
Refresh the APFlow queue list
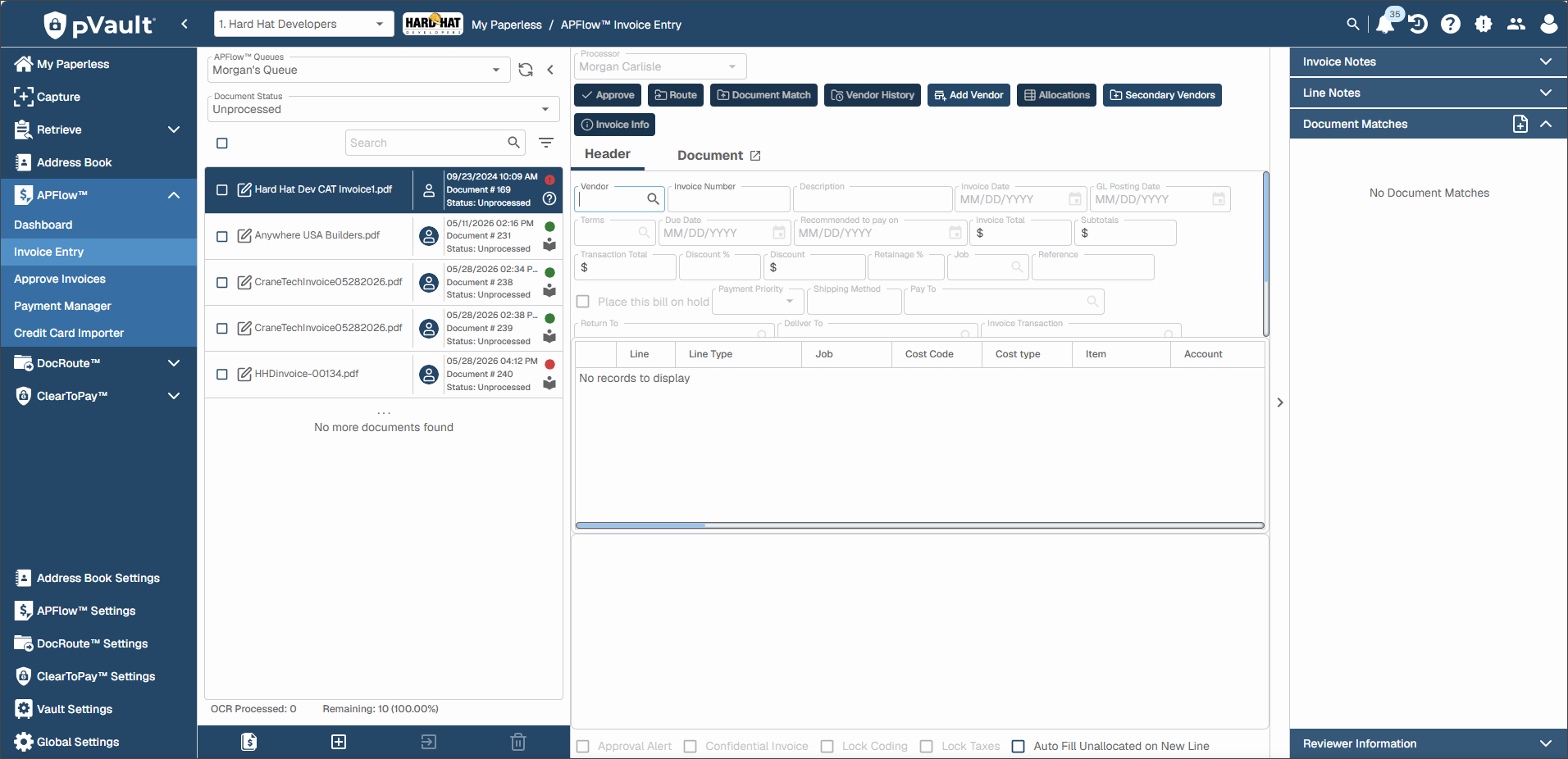tap(526, 70)
